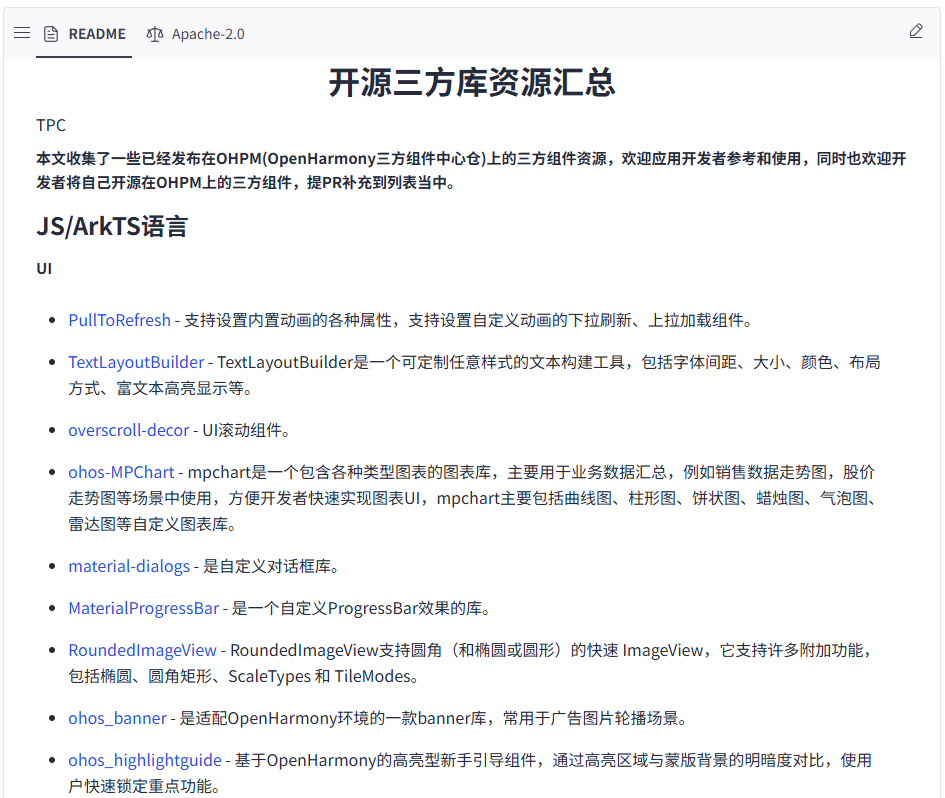Open the MaterialProgressBar link
Viewport: 945px width, 798px height.
coord(143,608)
